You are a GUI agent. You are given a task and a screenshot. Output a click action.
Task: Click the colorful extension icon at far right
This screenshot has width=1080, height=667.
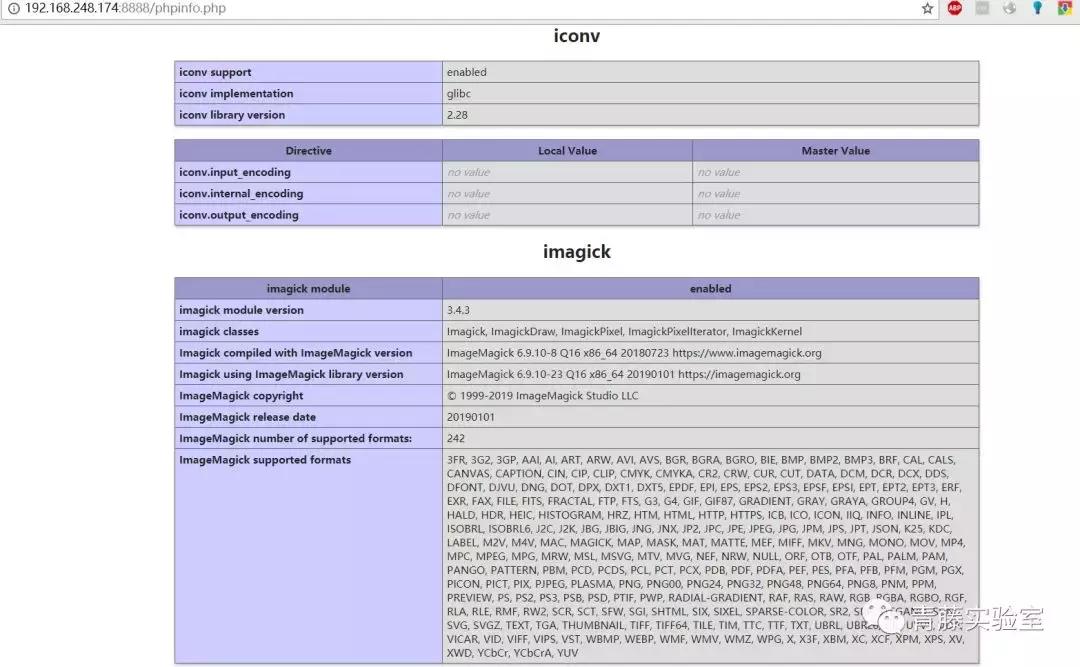tap(1065, 8)
